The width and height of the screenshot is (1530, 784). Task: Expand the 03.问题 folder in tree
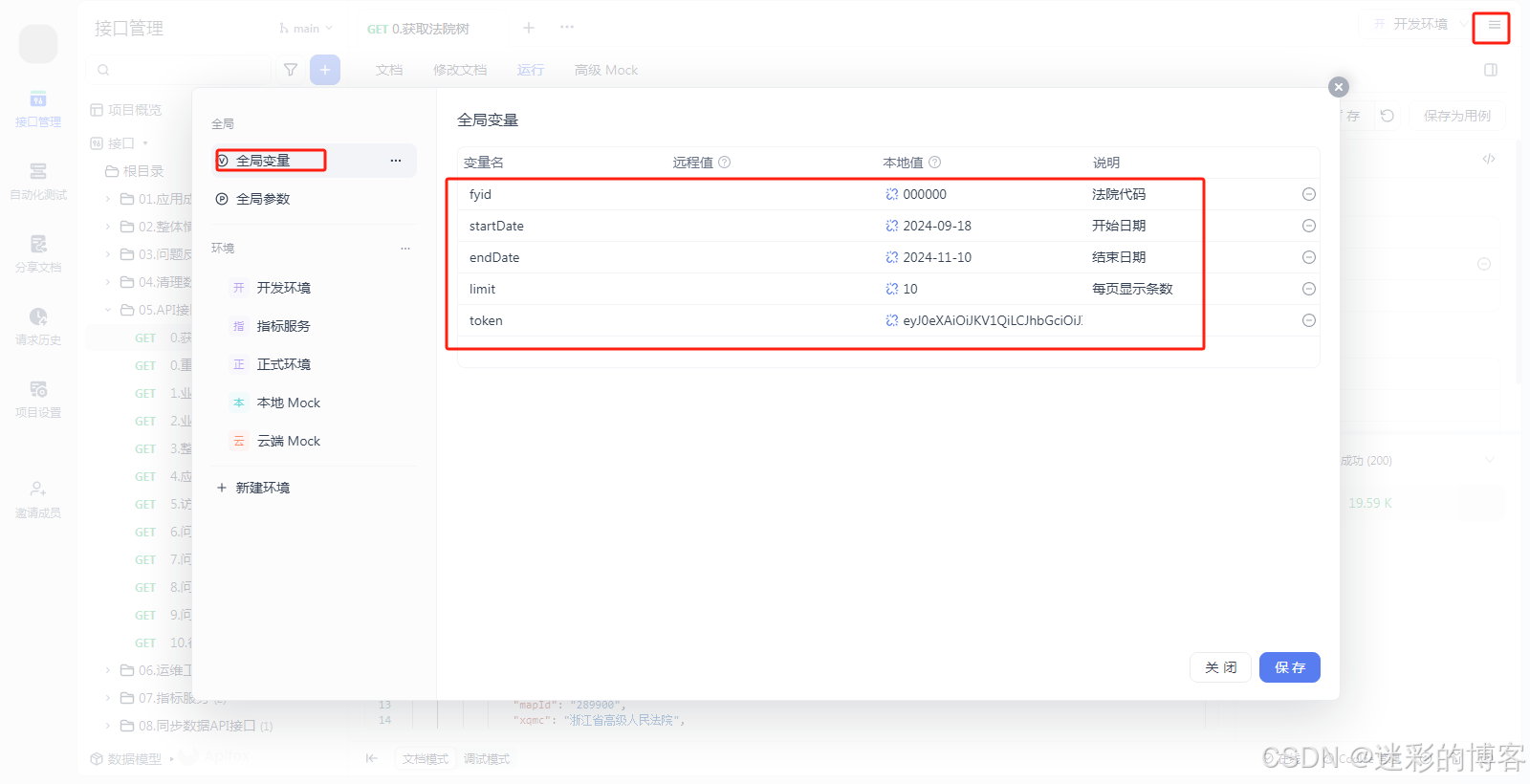(107, 254)
